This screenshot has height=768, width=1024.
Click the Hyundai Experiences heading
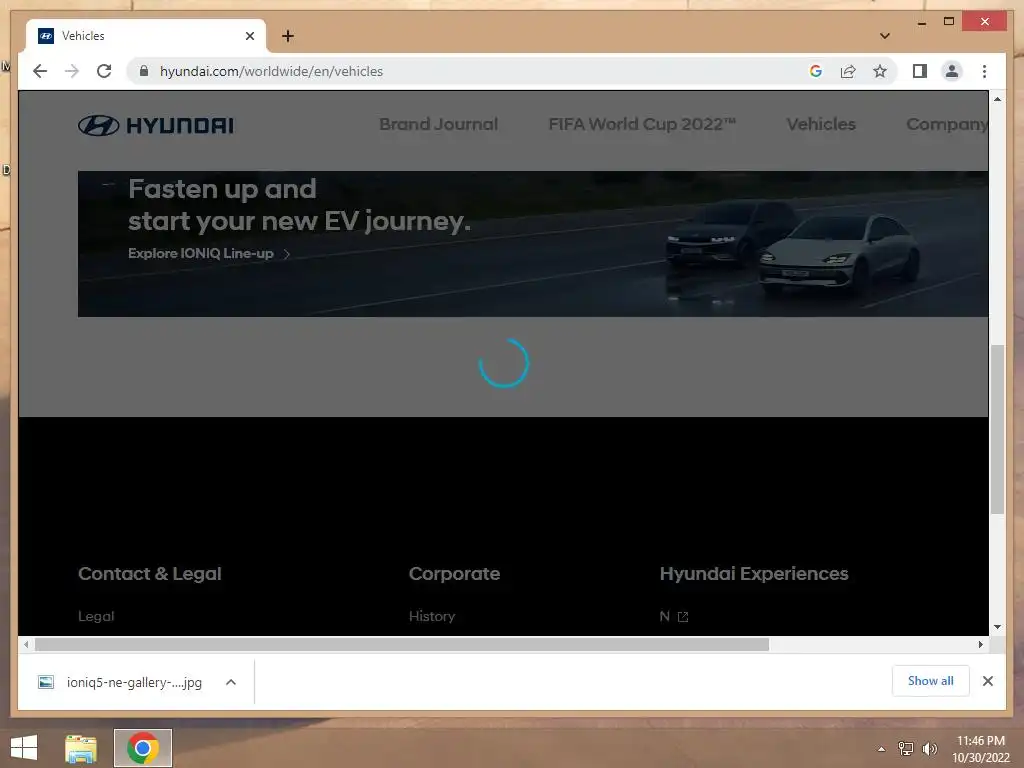tap(754, 573)
